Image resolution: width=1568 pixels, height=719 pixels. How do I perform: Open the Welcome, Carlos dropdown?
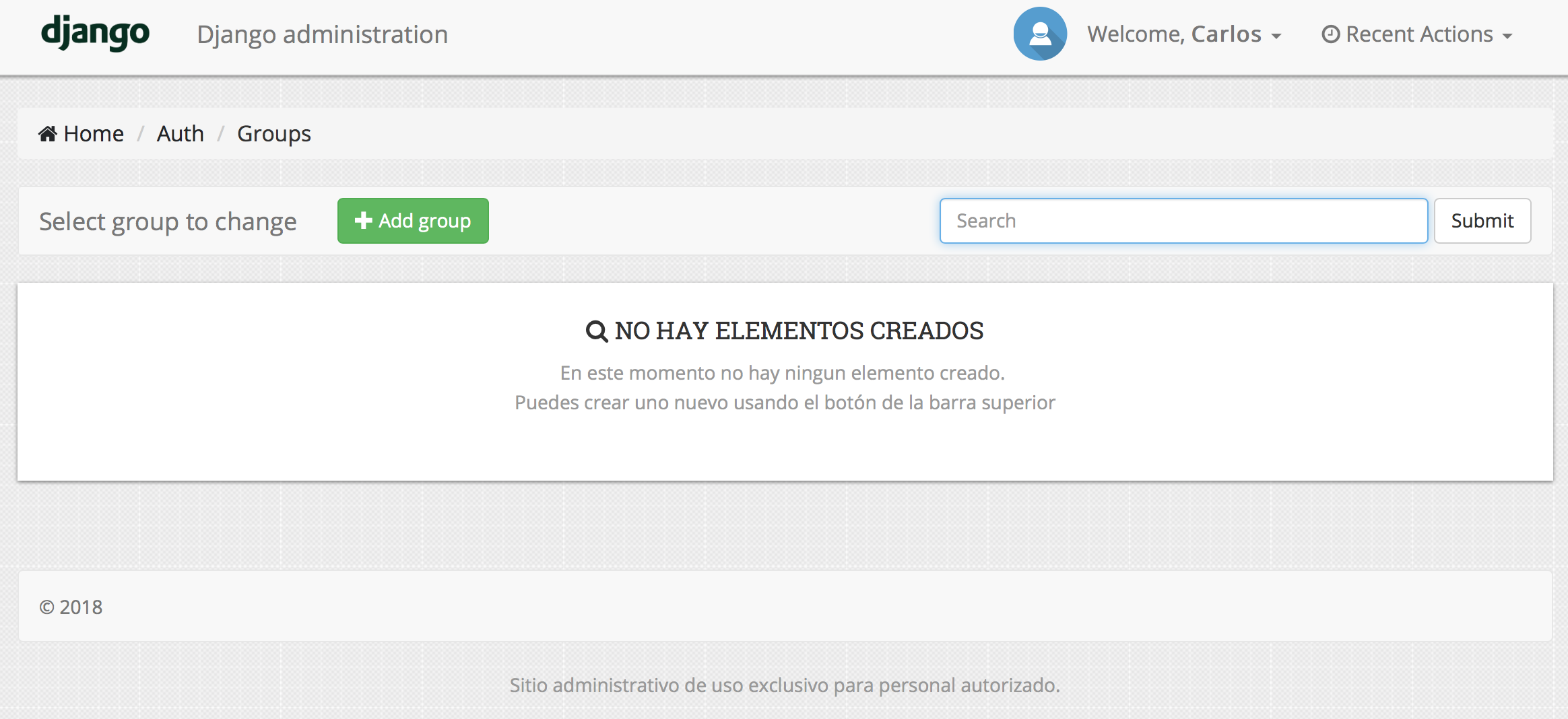click(x=1184, y=34)
